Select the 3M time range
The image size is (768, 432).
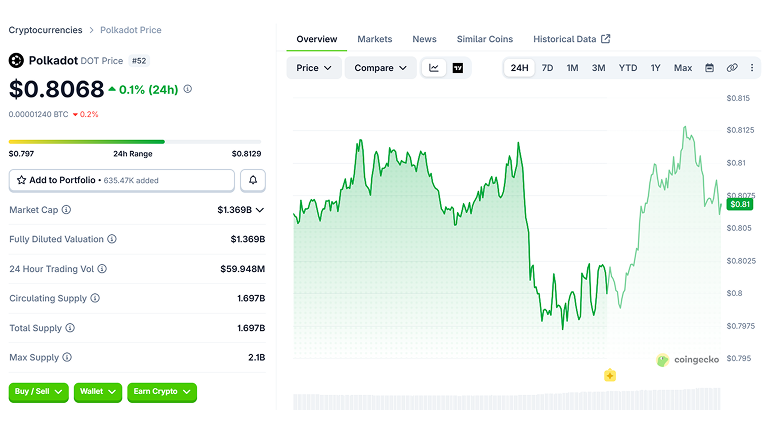pyautogui.click(x=598, y=68)
